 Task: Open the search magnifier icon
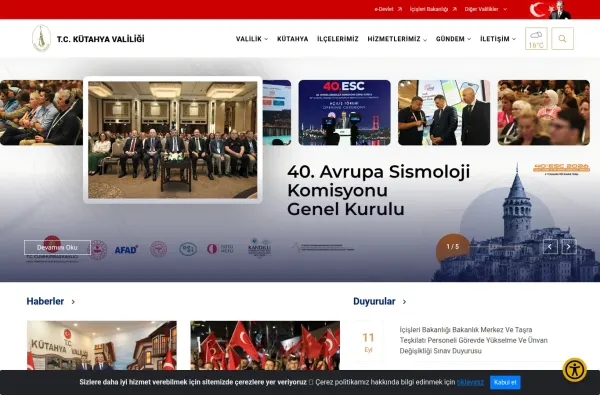click(x=562, y=39)
